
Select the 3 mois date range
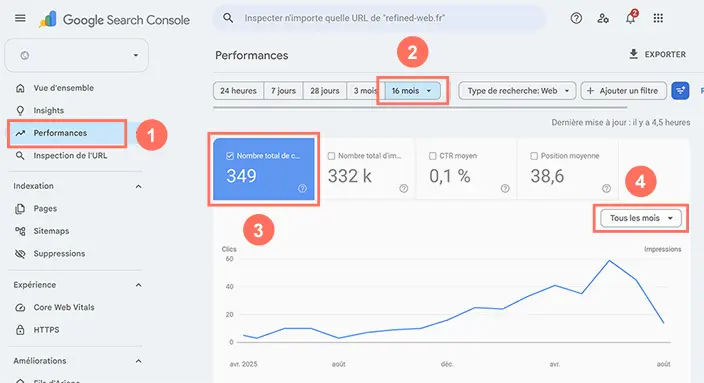[x=365, y=91]
